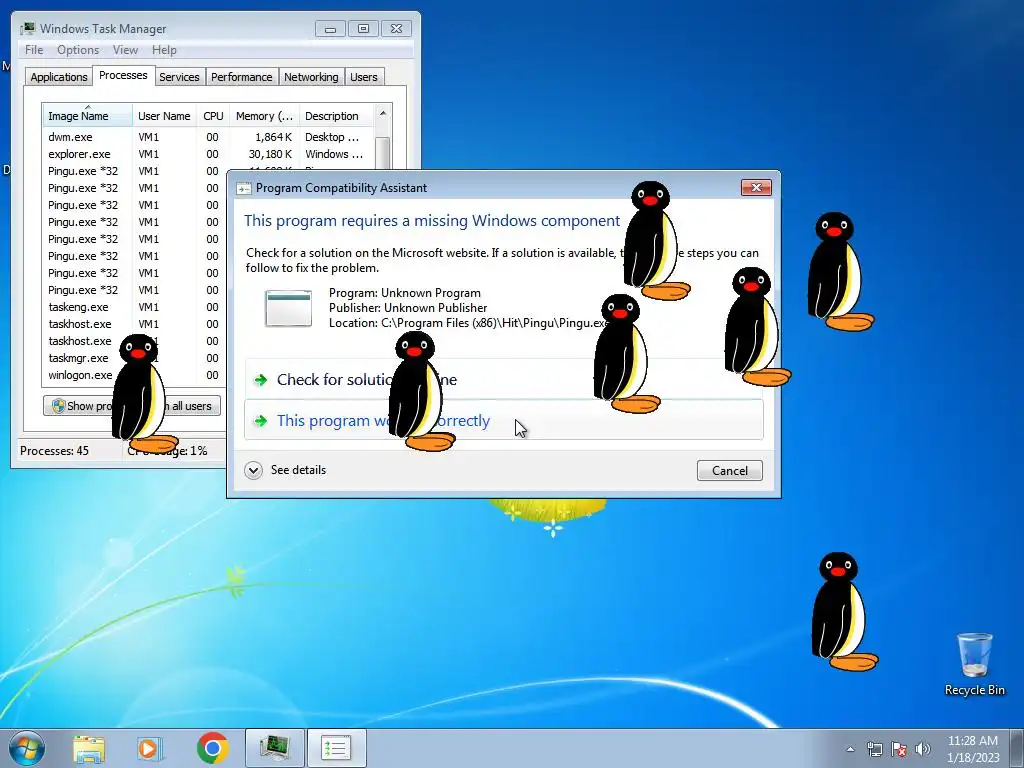Switch to the Applications tab
Screen dimensions: 1024x768
(59, 77)
